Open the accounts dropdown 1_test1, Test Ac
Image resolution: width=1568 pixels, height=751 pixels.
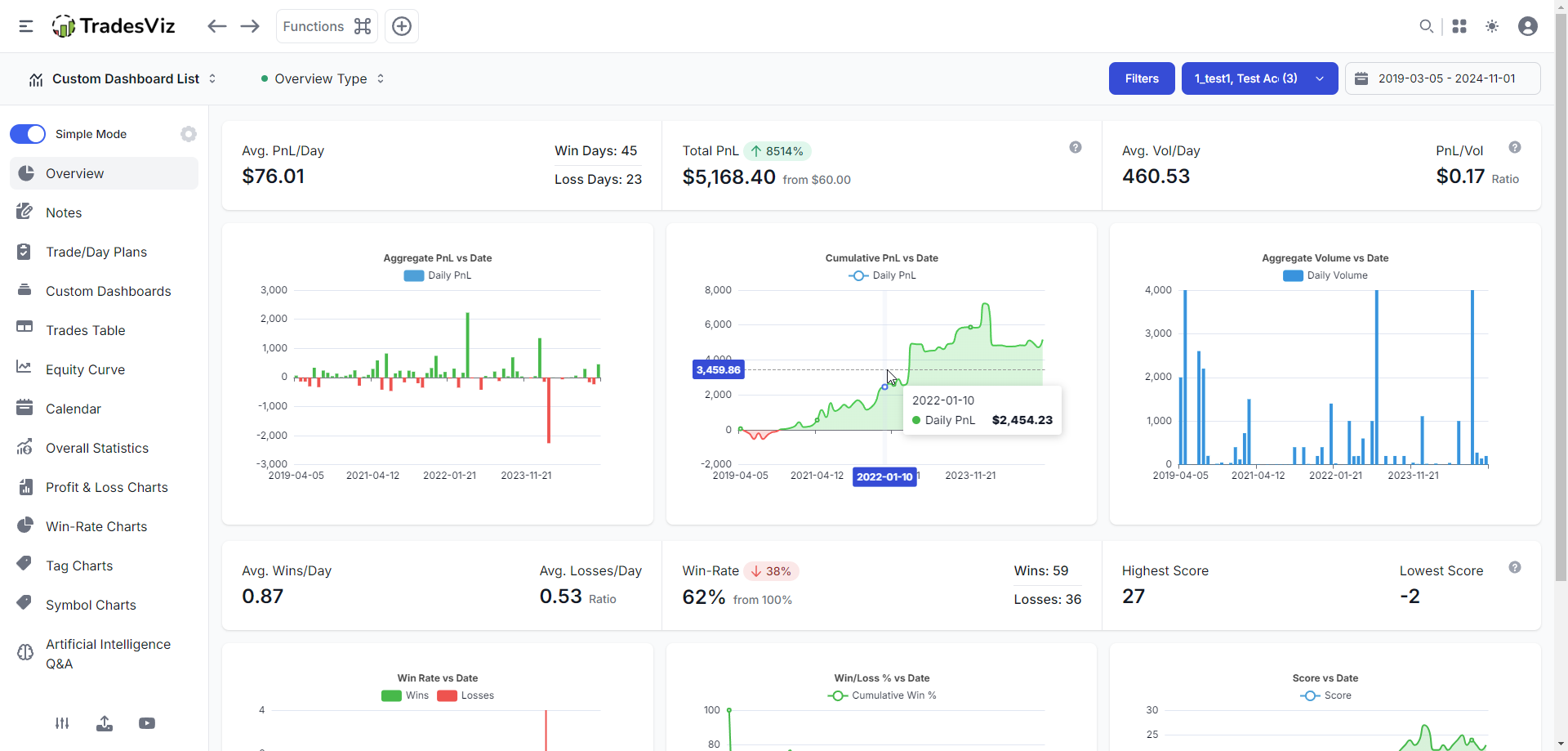[x=1259, y=78]
